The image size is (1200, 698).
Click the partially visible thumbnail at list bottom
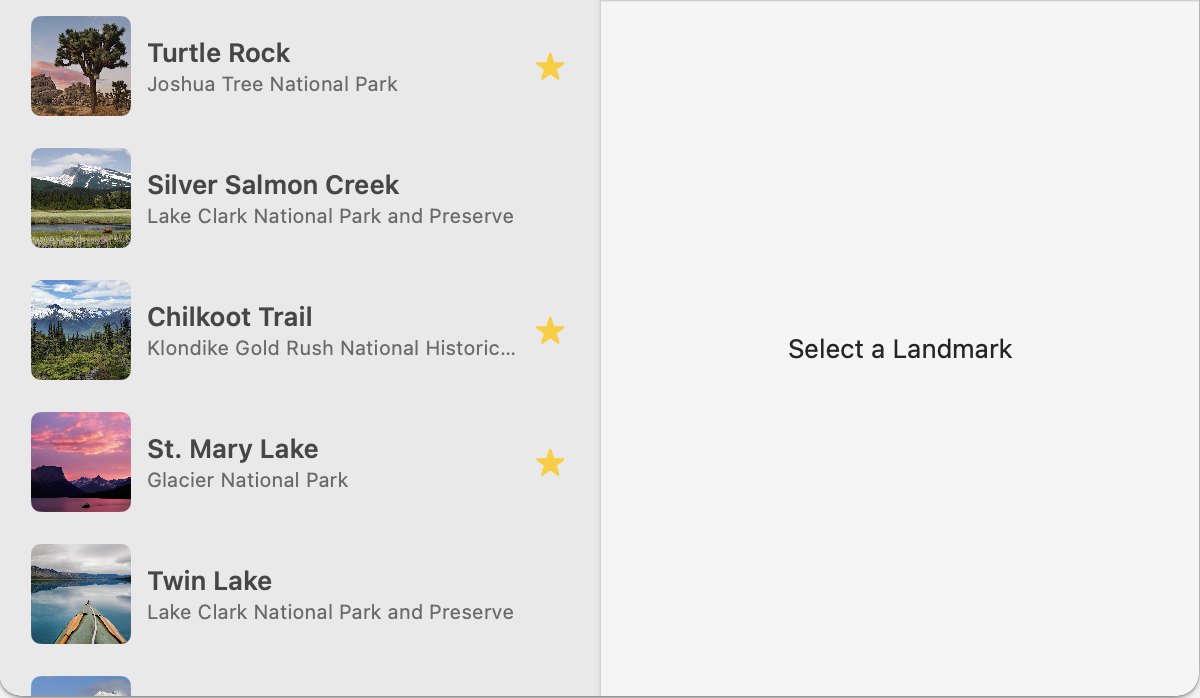click(80, 690)
